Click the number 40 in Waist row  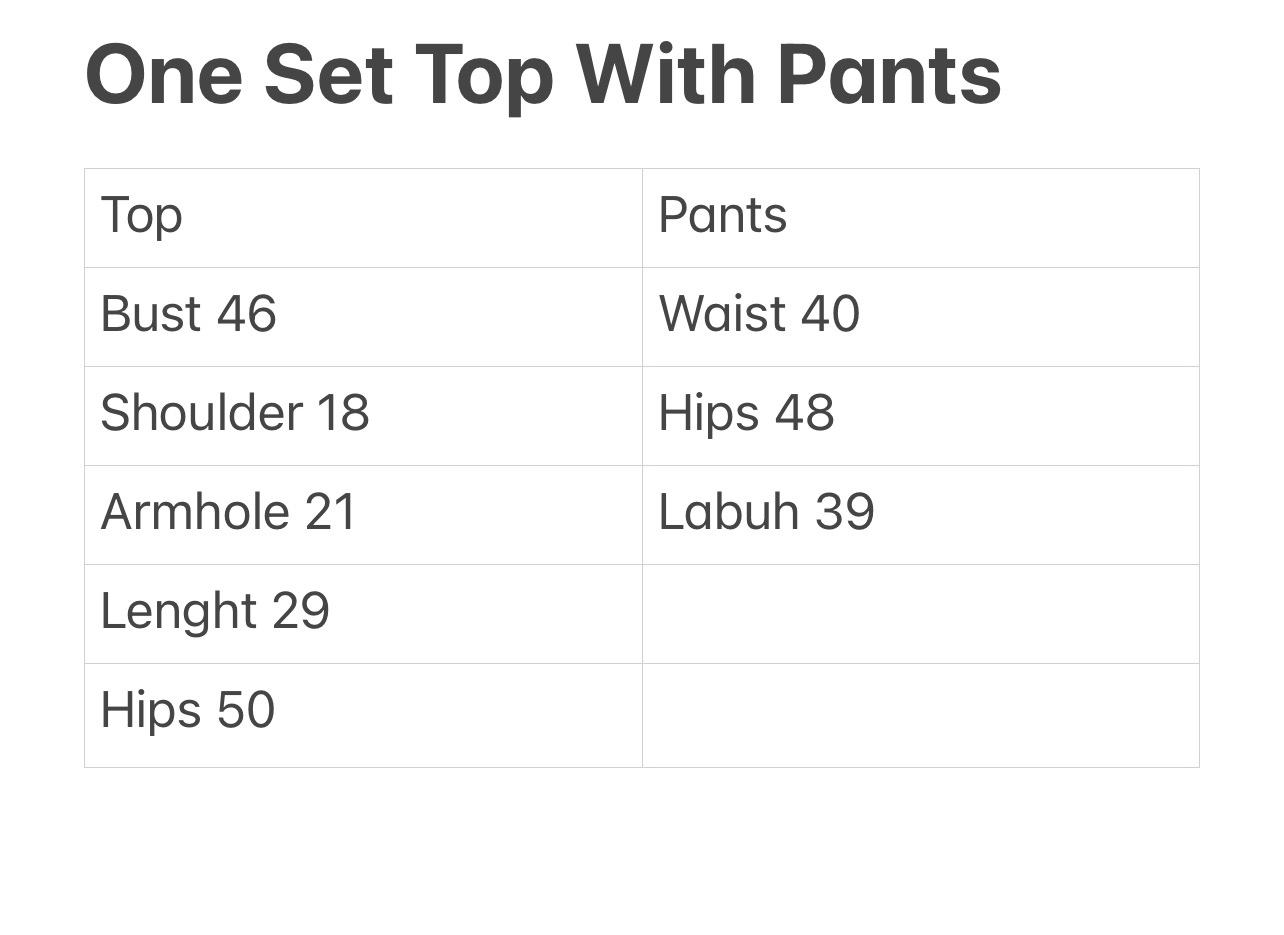tap(829, 314)
